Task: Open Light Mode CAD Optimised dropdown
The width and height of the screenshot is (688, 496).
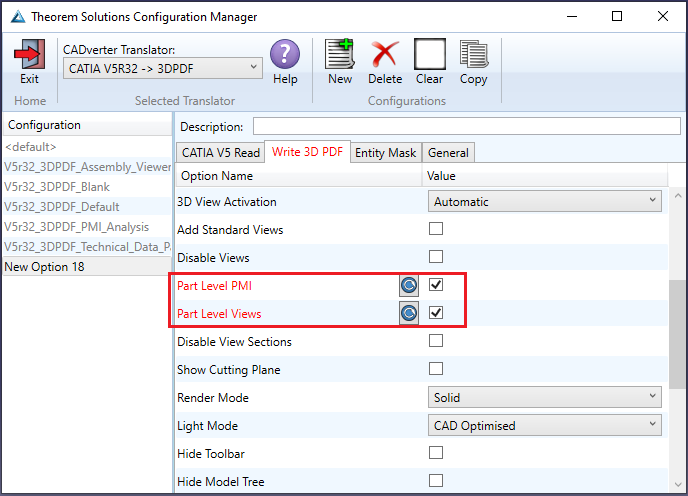Action: [x=545, y=425]
